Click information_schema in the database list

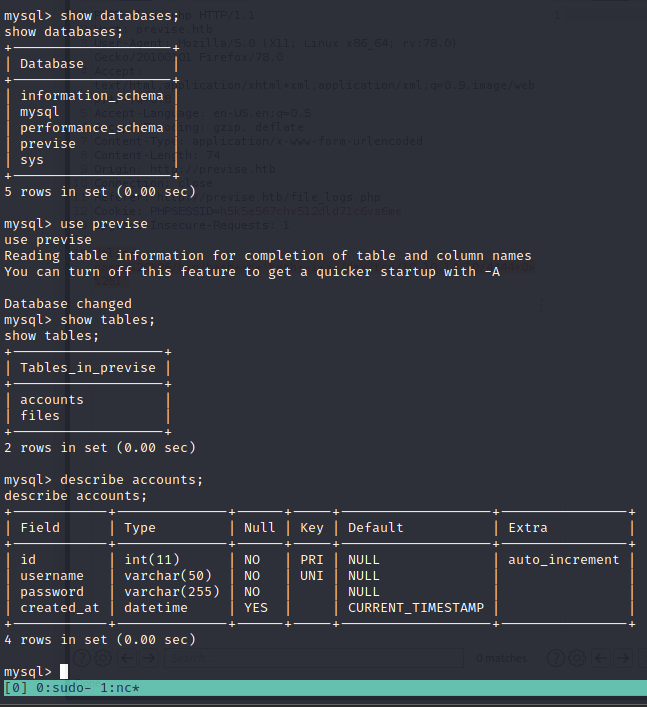click(x=92, y=96)
